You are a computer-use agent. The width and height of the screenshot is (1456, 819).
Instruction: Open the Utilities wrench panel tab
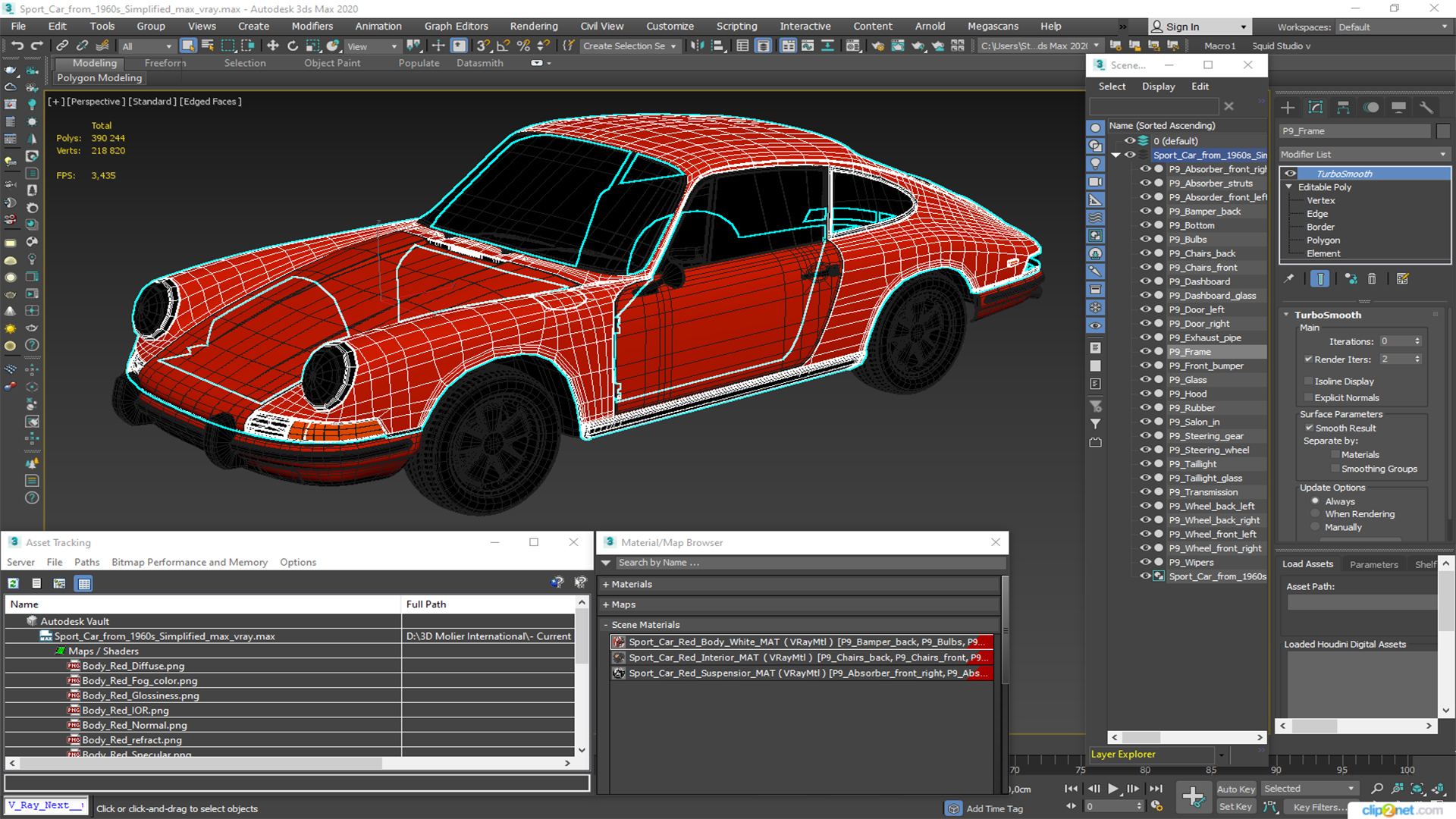coord(1426,107)
